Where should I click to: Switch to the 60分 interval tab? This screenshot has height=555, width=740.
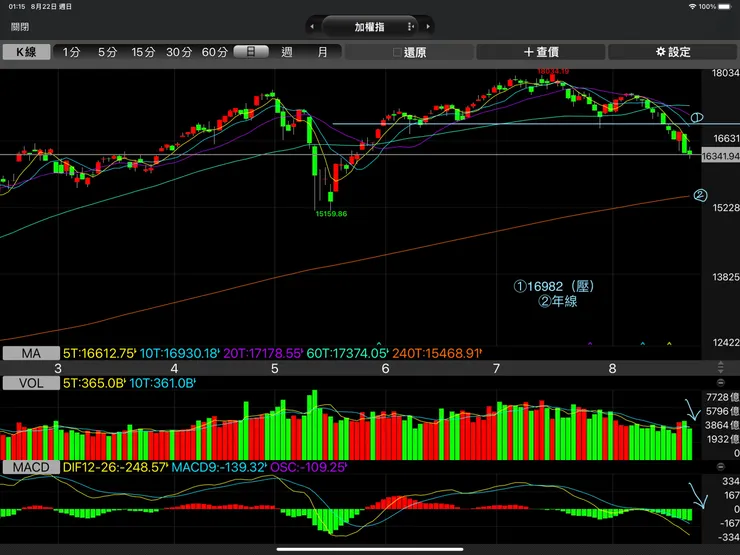pyautogui.click(x=215, y=52)
